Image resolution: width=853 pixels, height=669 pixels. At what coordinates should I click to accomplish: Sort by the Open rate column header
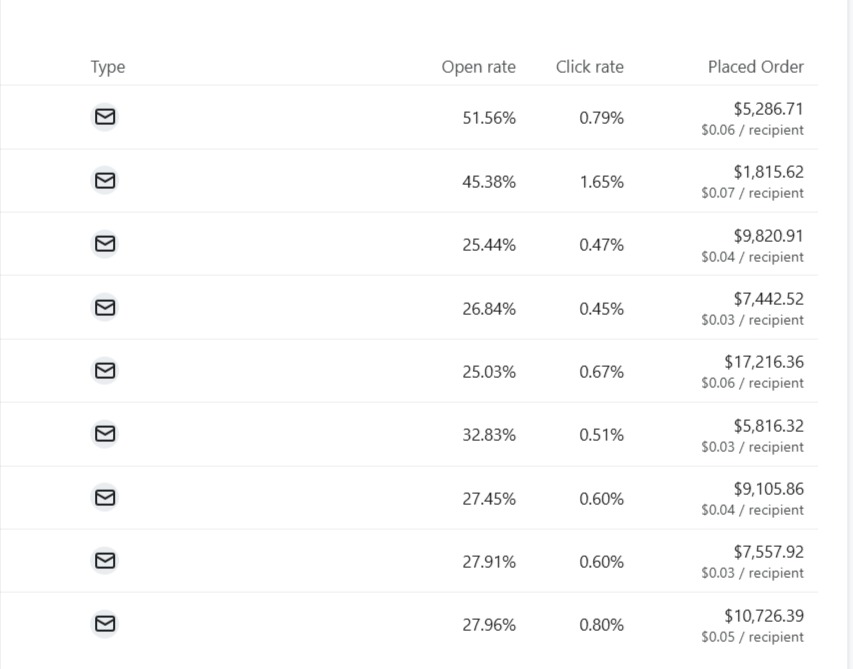pyautogui.click(x=478, y=67)
